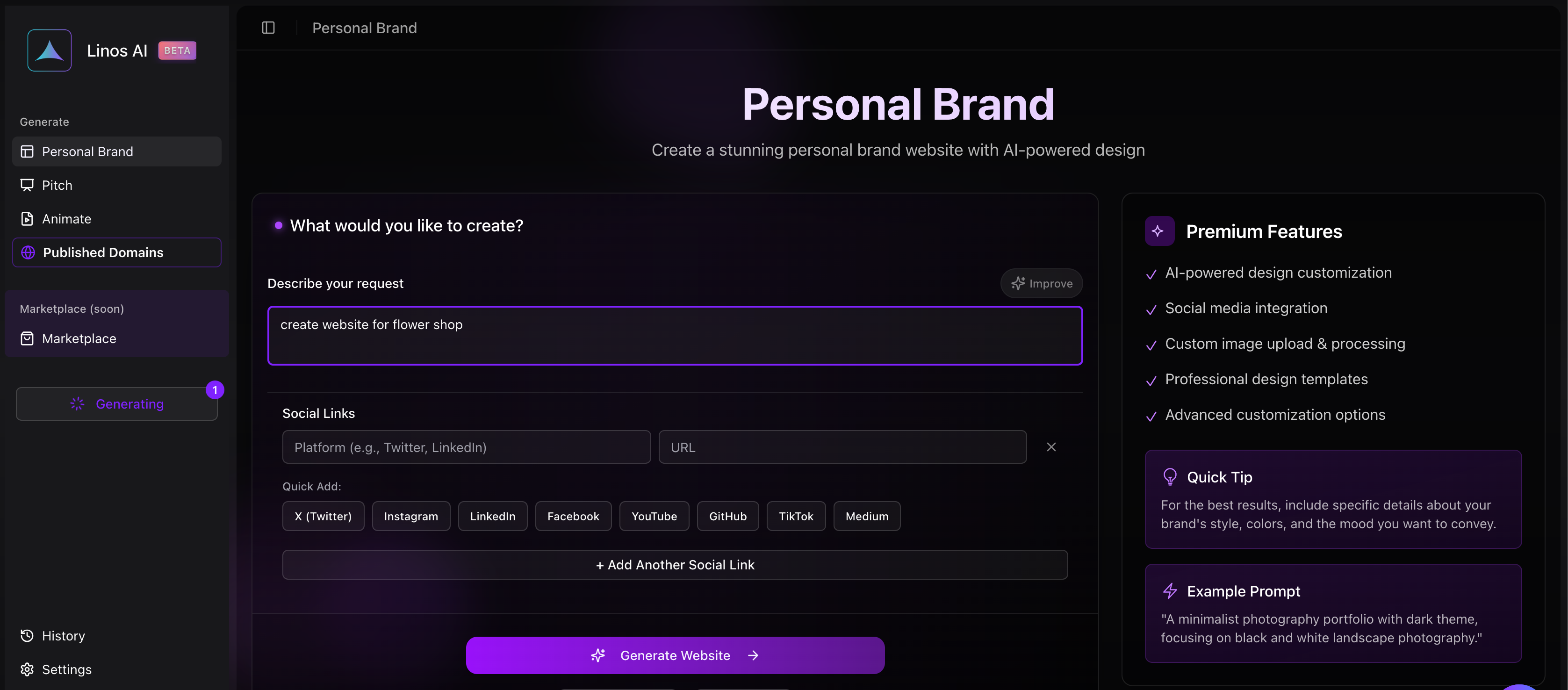This screenshot has height=690, width=1568.
Task: Open Published Domains in sidebar
Action: click(116, 252)
